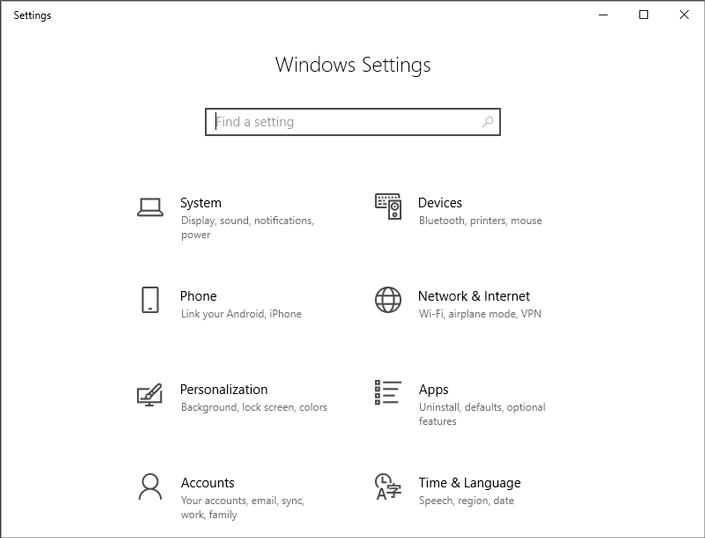
Task: Open the Accounts person icon
Action: coord(150,487)
